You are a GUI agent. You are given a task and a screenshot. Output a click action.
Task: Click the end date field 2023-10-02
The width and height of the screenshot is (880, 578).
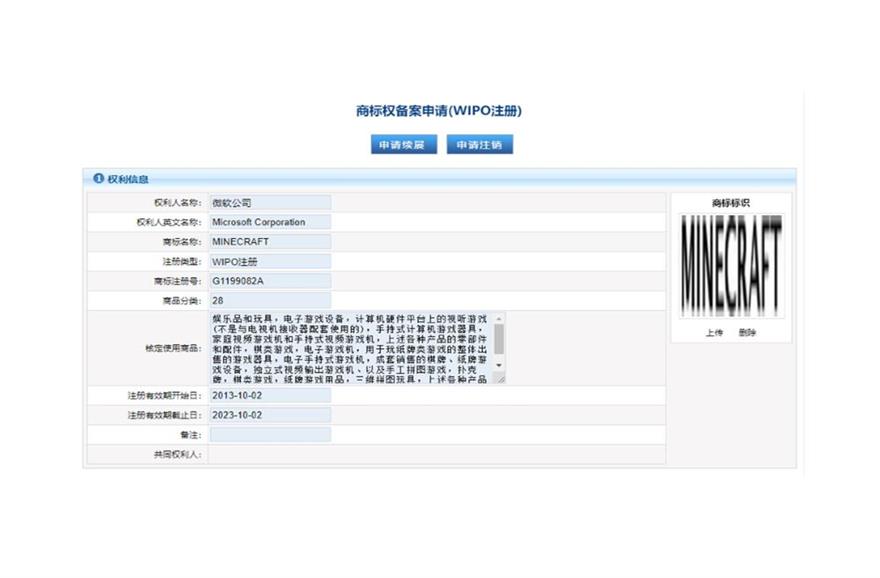tap(270, 415)
